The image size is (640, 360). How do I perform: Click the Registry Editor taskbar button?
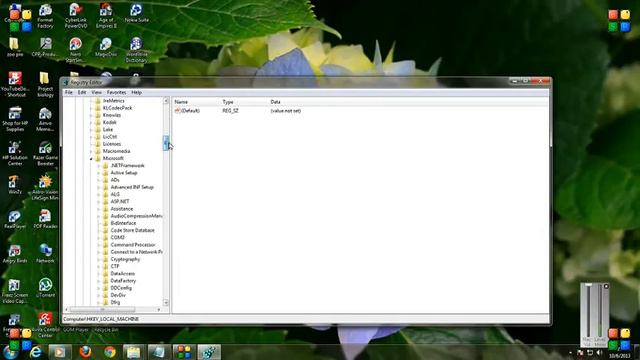pyautogui.click(x=209, y=352)
